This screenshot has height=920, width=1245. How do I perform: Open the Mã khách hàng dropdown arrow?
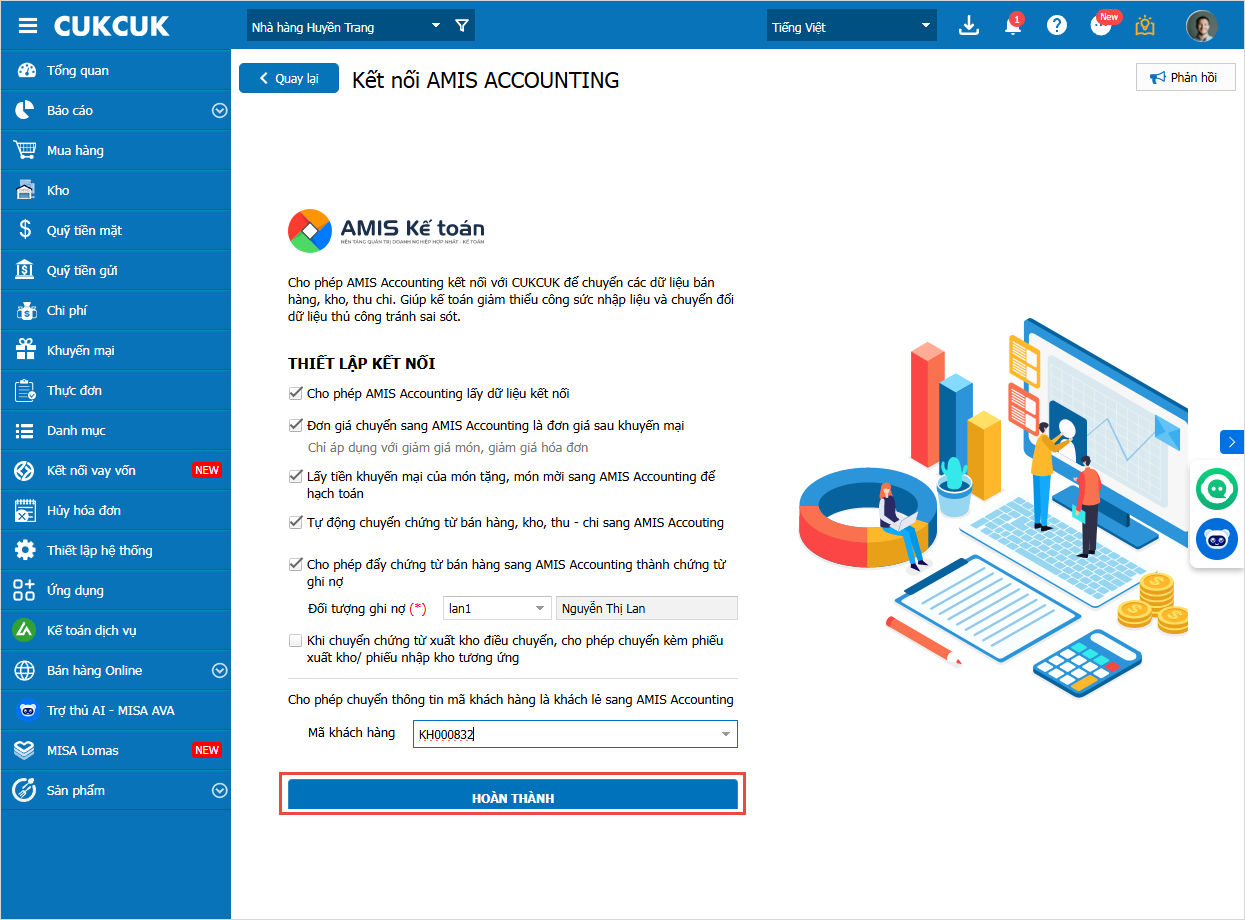[726, 735]
